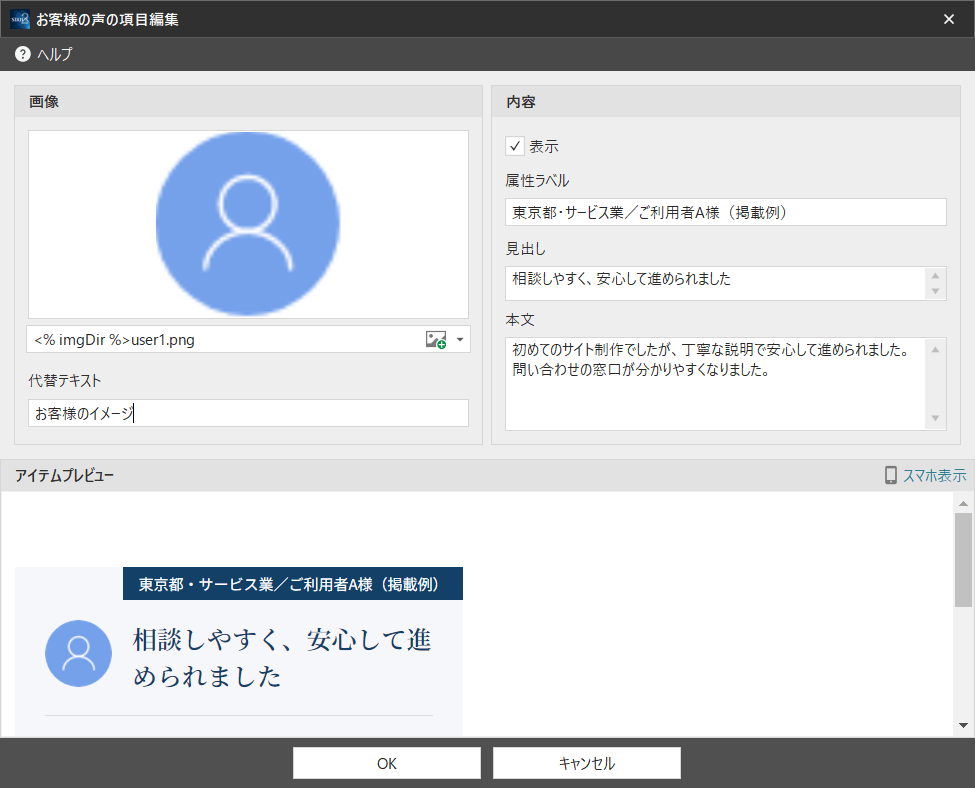Click the large user avatar image preview

[x=248, y=224]
